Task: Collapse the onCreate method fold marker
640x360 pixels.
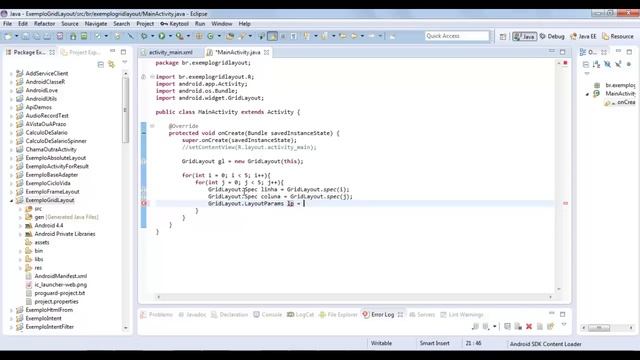Action: 152,126
